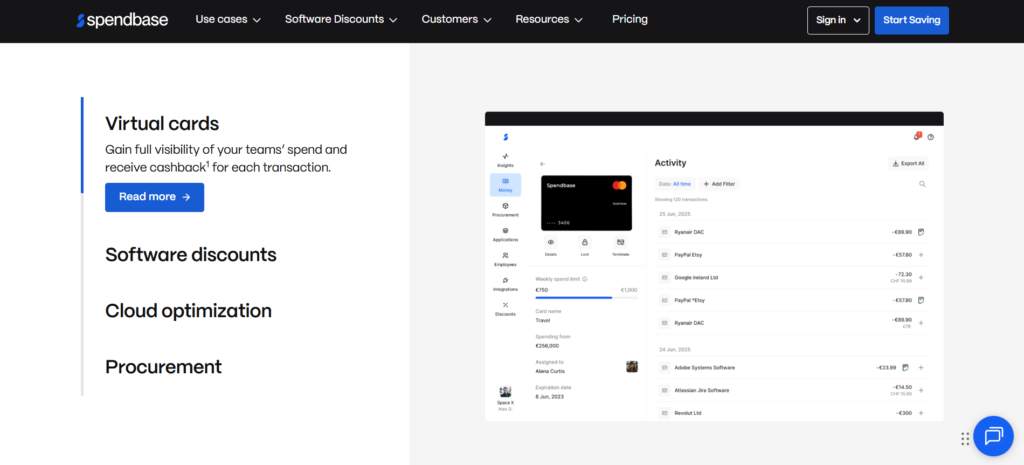Open the notifications bell icon
The width and height of the screenshot is (1024, 465).
(x=917, y=136)
